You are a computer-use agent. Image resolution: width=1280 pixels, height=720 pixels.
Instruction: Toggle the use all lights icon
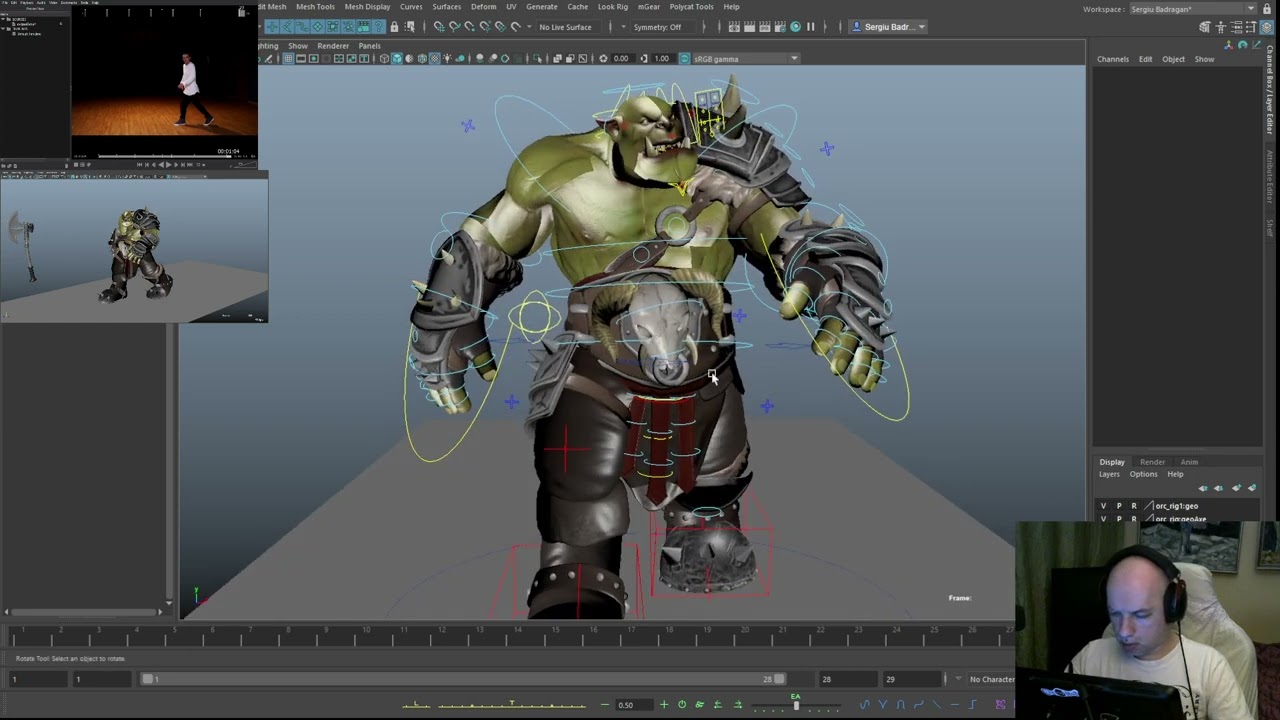pyautogui.click(x=447, y=58)
